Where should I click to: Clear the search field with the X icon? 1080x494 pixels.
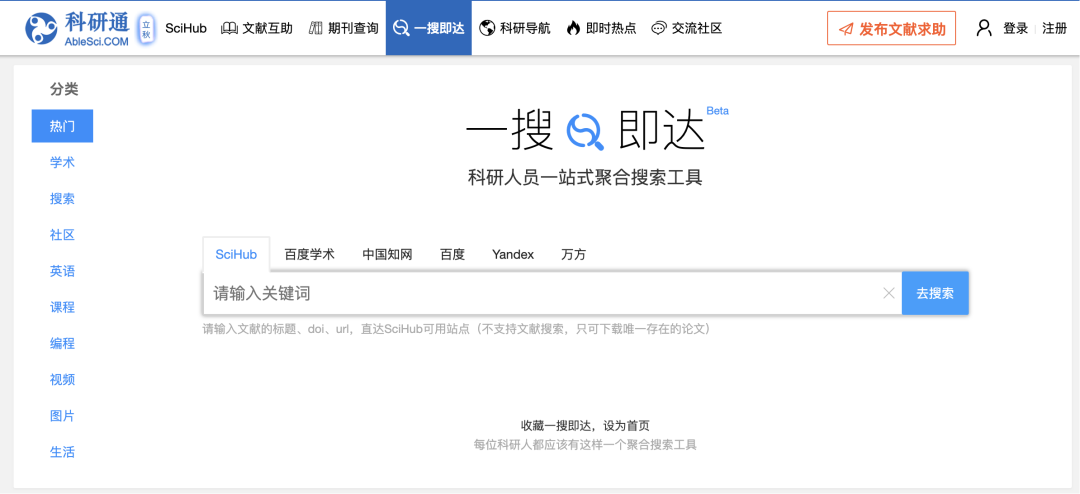(889, 294)
